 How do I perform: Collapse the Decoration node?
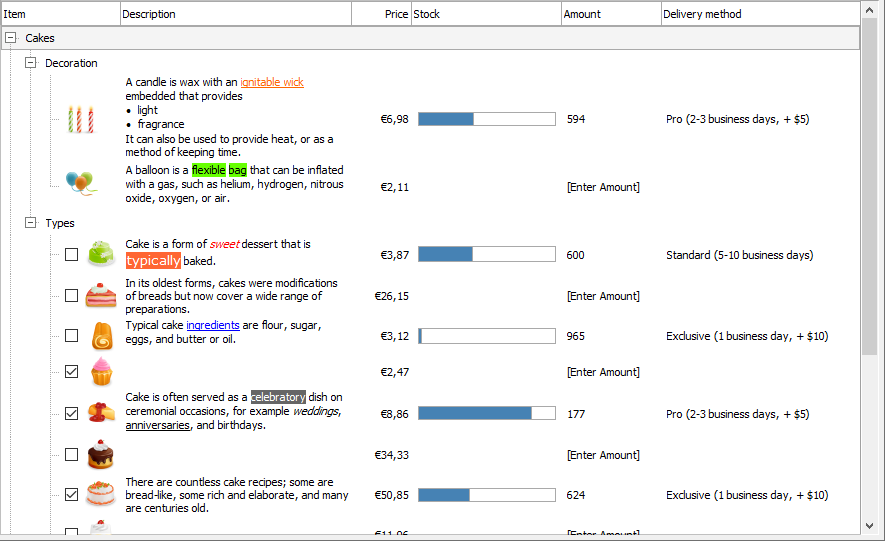[30, 63]
